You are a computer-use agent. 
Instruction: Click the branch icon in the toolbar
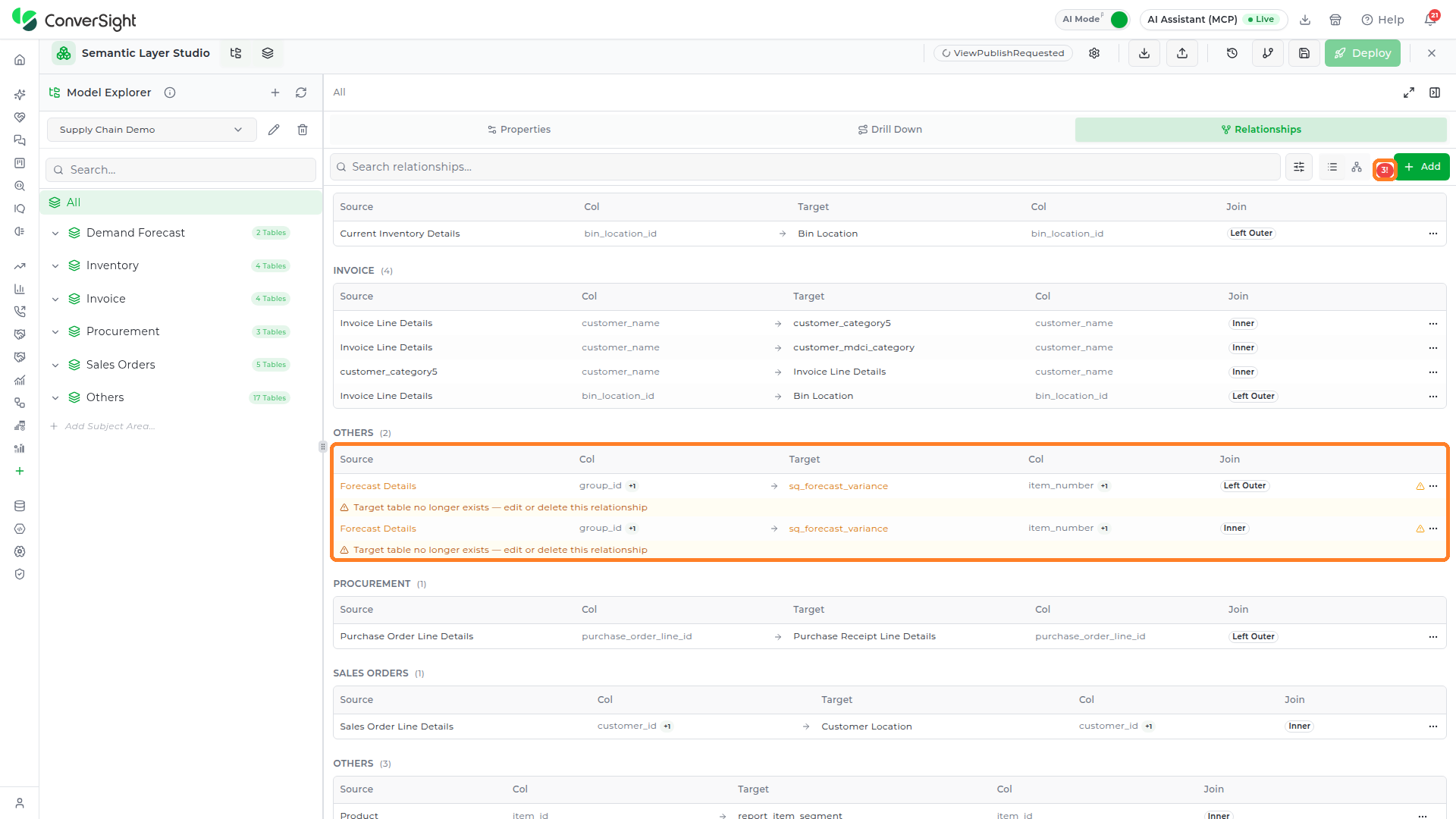1268,53
